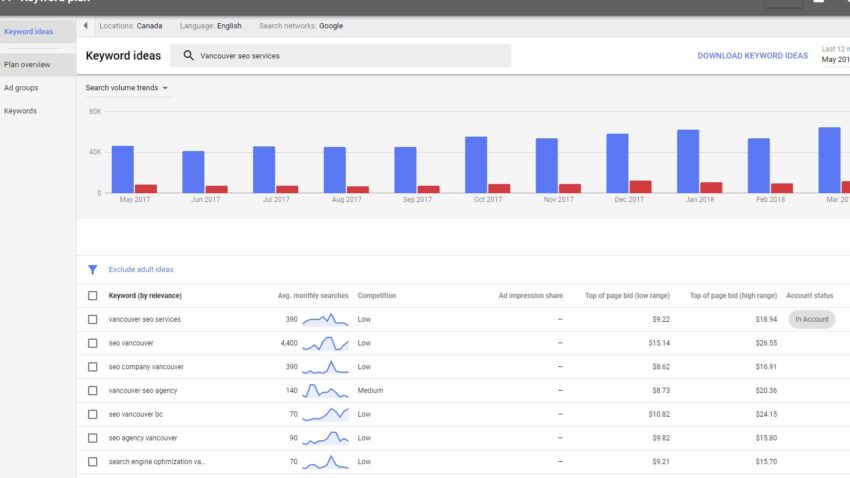Sort by Top of page bid (high range)
The width and height of the screenshot is (850, 478).
[733, 295]
